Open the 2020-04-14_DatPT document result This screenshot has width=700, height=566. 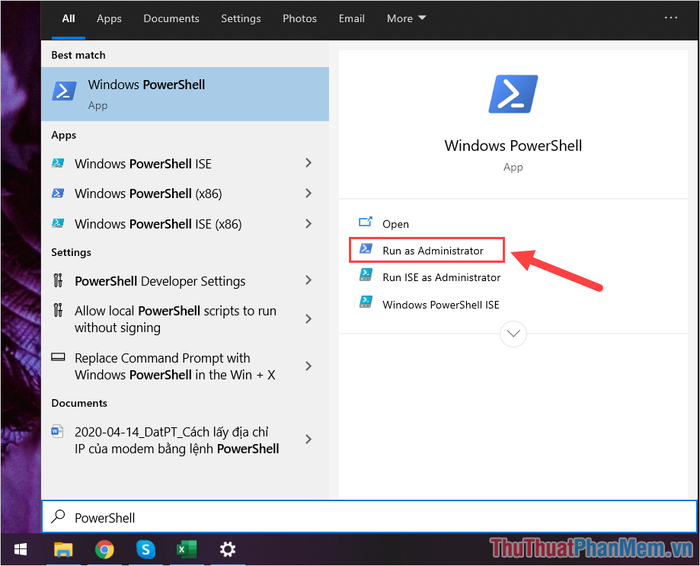pyautogui.click(x=185, y=440)
